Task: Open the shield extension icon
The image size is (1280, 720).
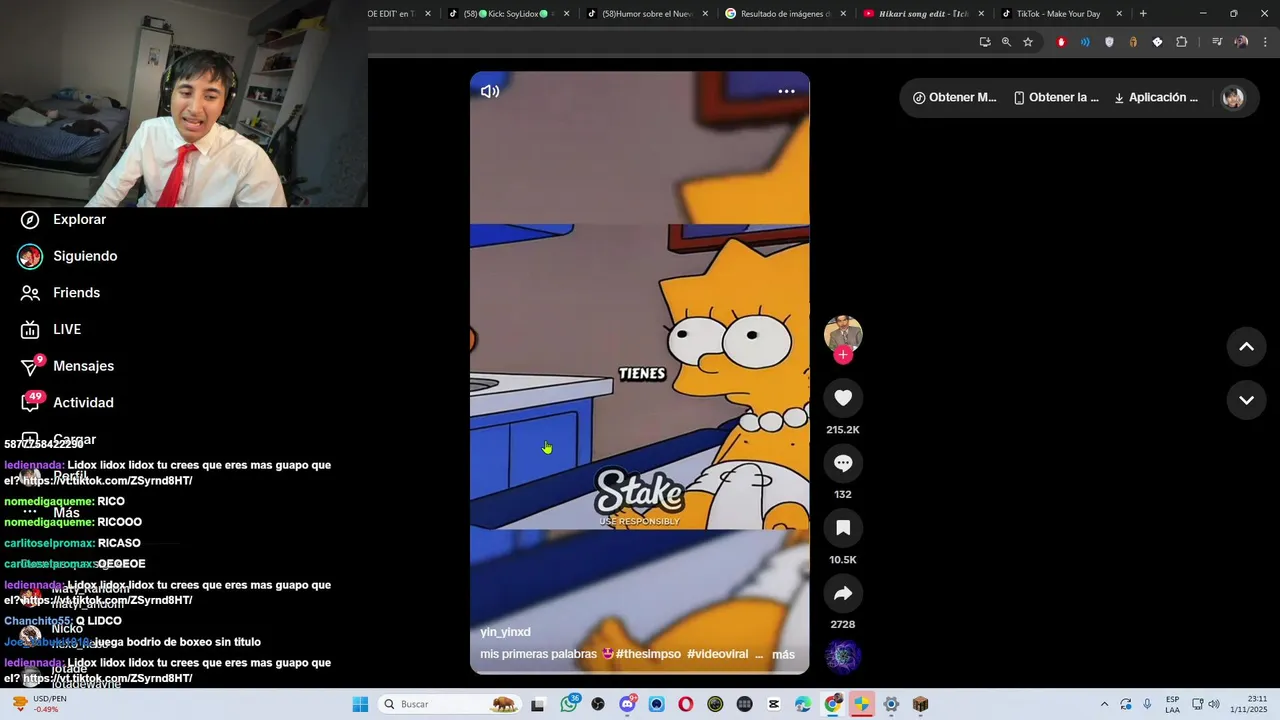Action: 1109,42
